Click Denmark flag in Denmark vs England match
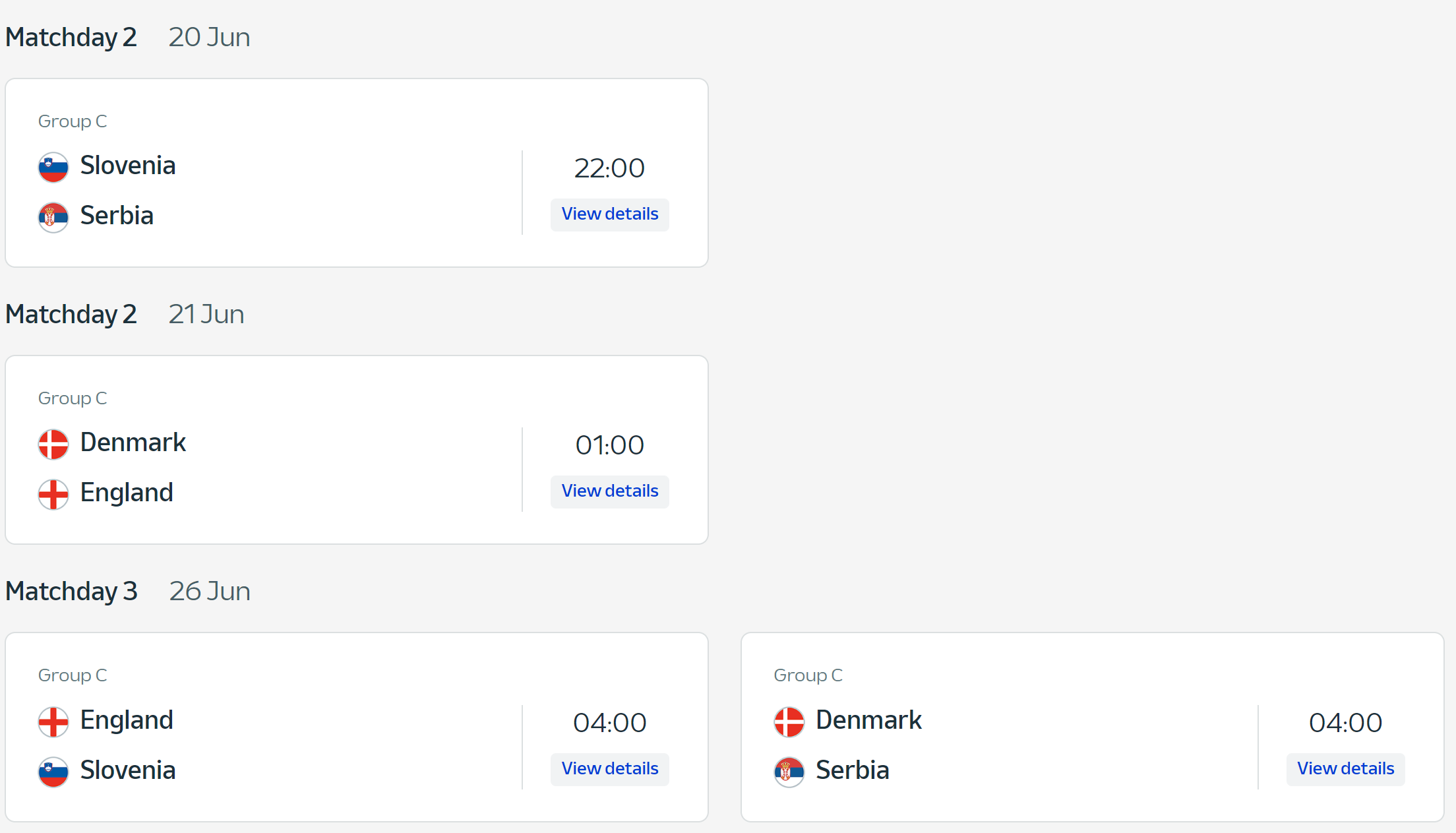1456x833 pixels. (53, 444)
